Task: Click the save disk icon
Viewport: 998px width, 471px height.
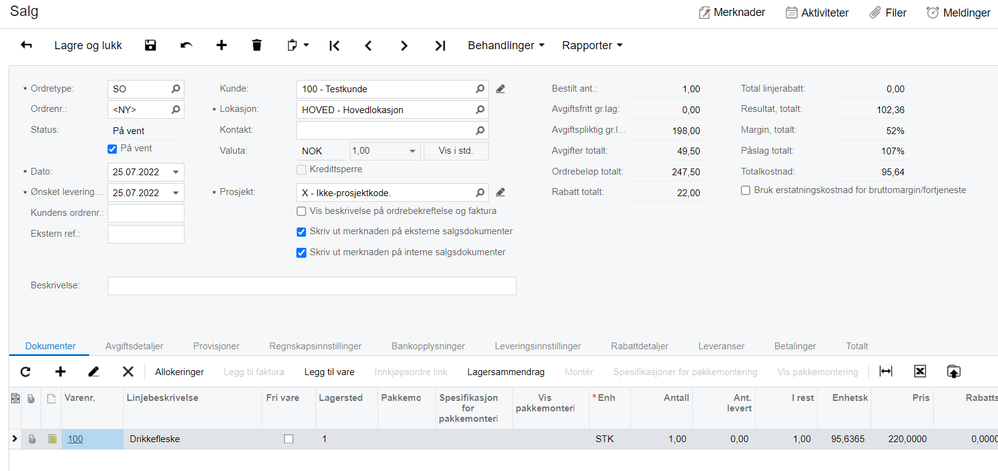Action: point(150,45)
